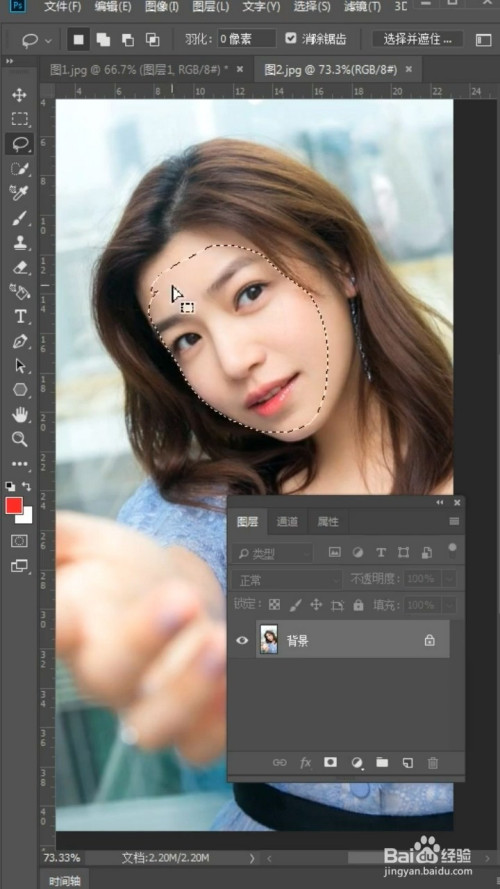Open the Lasso tool preset dropdown arrow

48,41
